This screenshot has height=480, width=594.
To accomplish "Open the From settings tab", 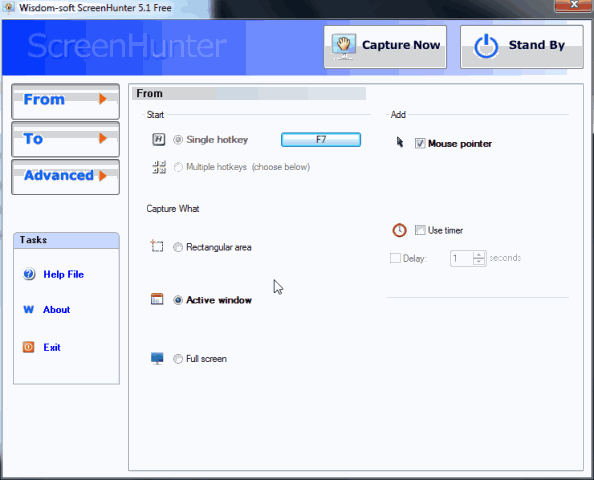I will click(66, 102).
